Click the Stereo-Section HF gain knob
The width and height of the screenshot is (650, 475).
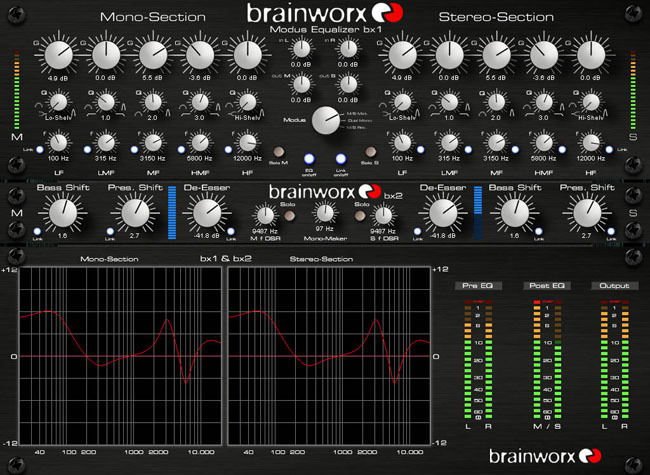[x=591, y=55]
